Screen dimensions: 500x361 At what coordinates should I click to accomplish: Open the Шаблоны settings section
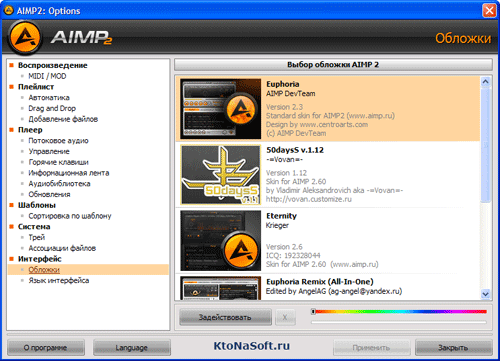coord(37,205)
